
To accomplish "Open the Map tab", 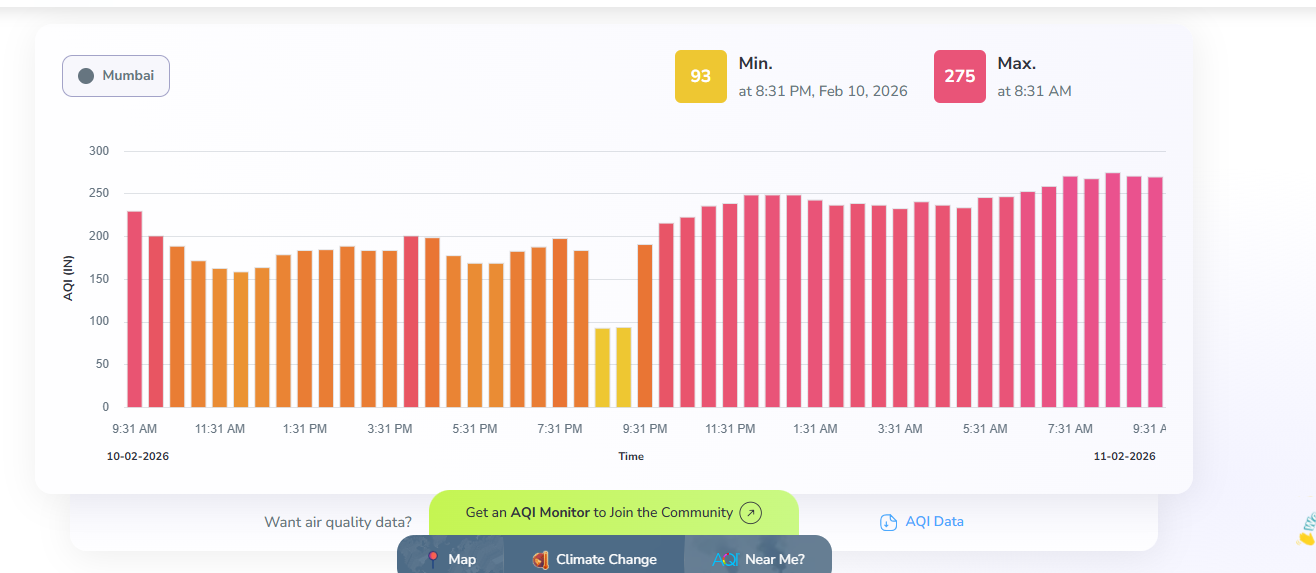I will click(x=450, y=559).
